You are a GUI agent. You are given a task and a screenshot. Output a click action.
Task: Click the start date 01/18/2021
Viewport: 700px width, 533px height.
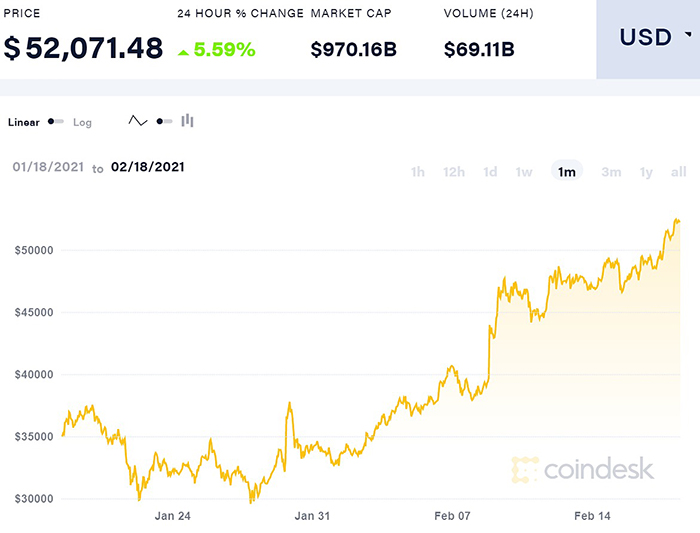pos(45,167)
